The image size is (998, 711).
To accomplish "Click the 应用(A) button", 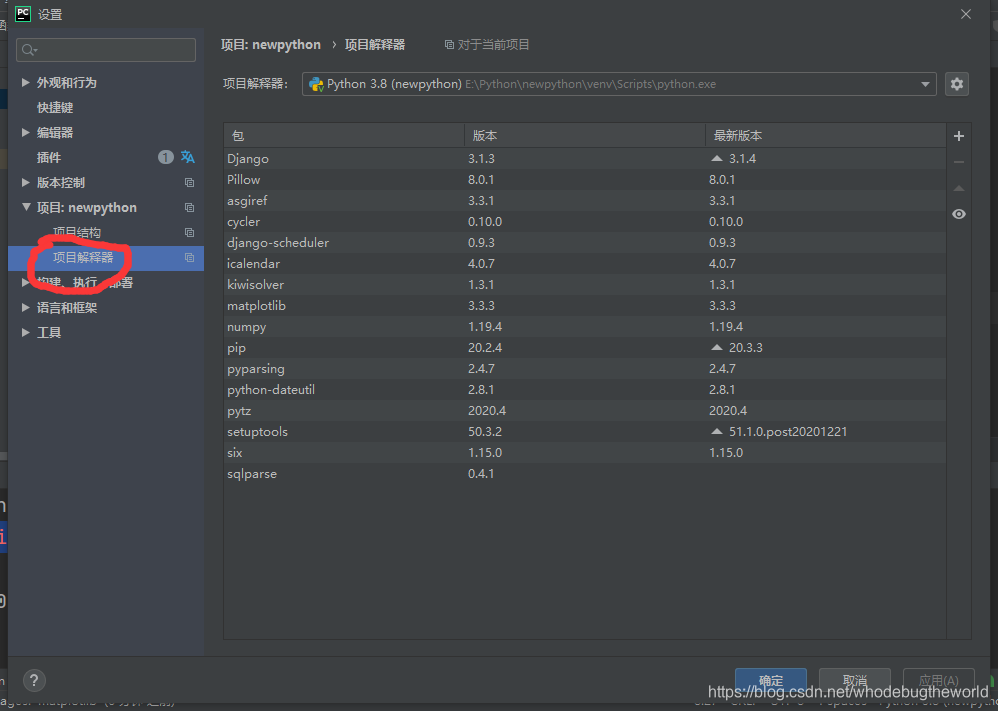I will (938, 680).
